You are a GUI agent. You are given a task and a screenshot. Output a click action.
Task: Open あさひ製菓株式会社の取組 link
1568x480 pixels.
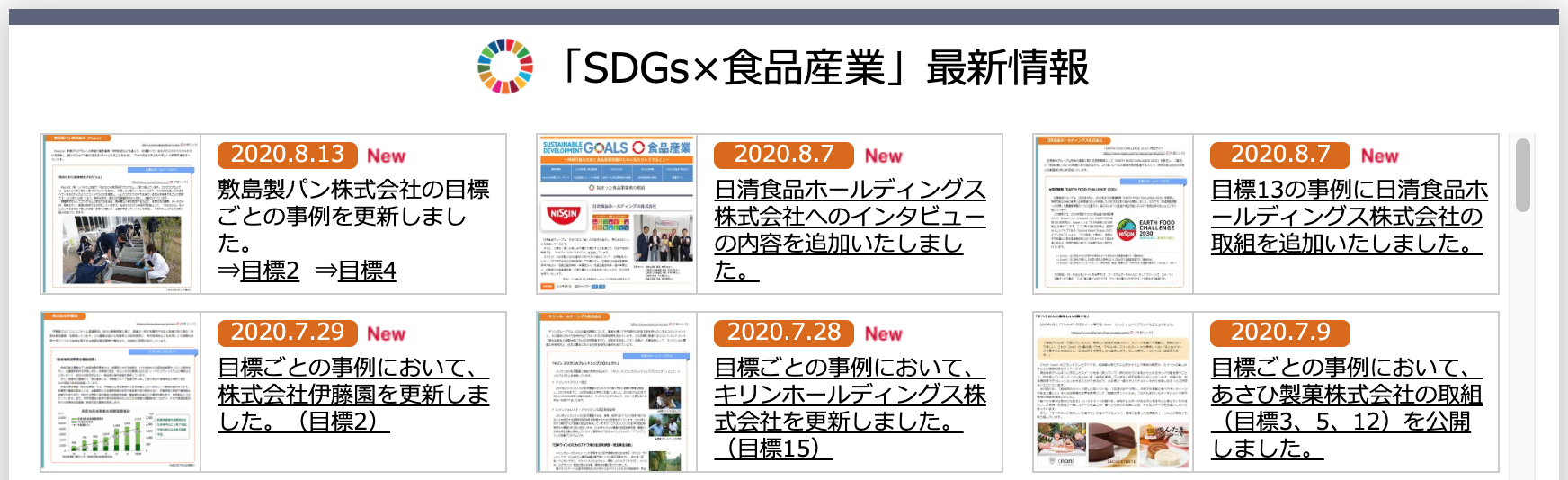(1346, 408)
